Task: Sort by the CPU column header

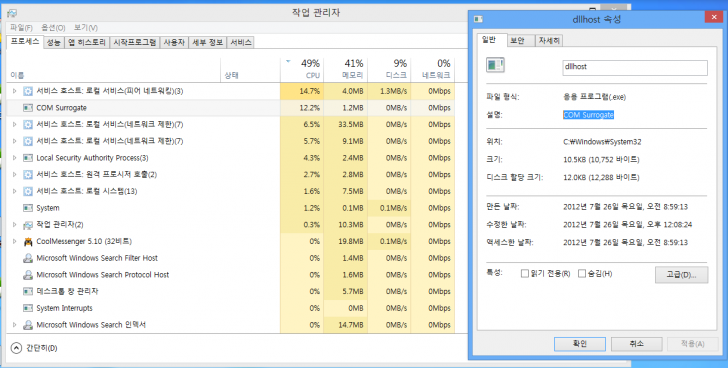Action: (302, 69)
